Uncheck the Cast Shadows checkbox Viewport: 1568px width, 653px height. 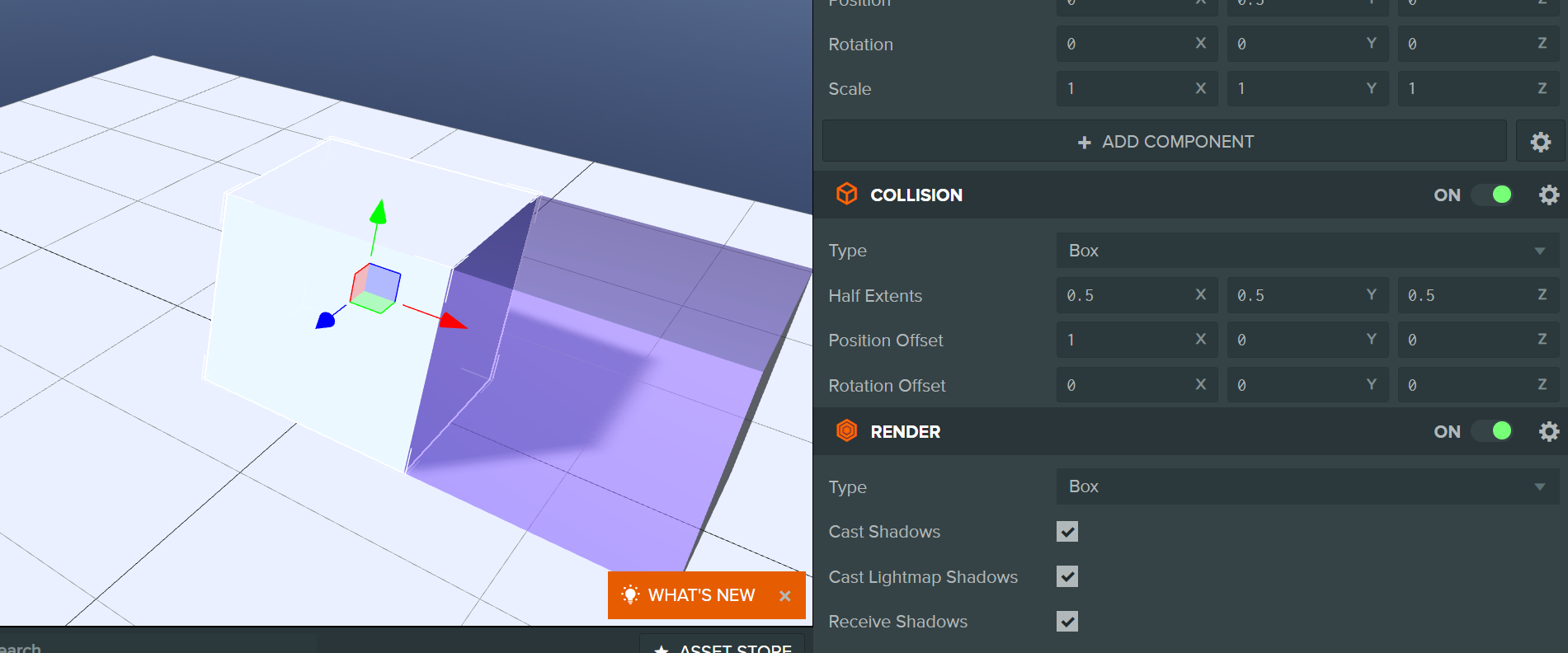coord(1067,532)
